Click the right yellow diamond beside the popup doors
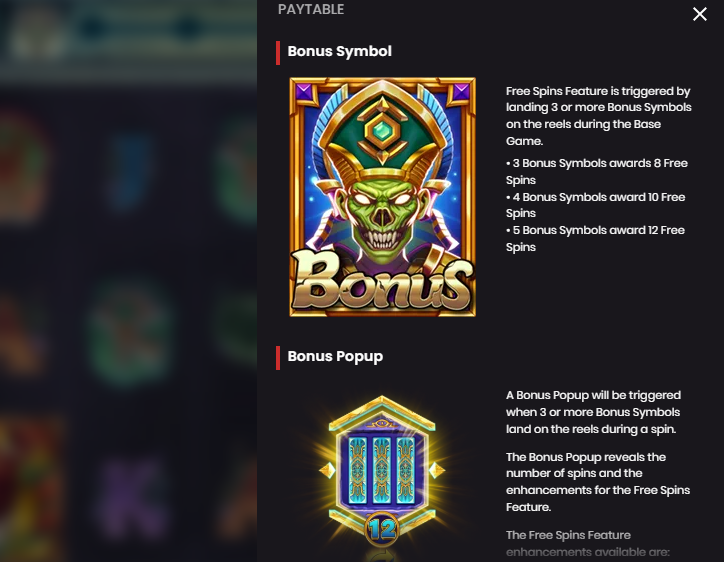Image resolution: width=724 pixels, height=562 pixels. tap(436, 470)
